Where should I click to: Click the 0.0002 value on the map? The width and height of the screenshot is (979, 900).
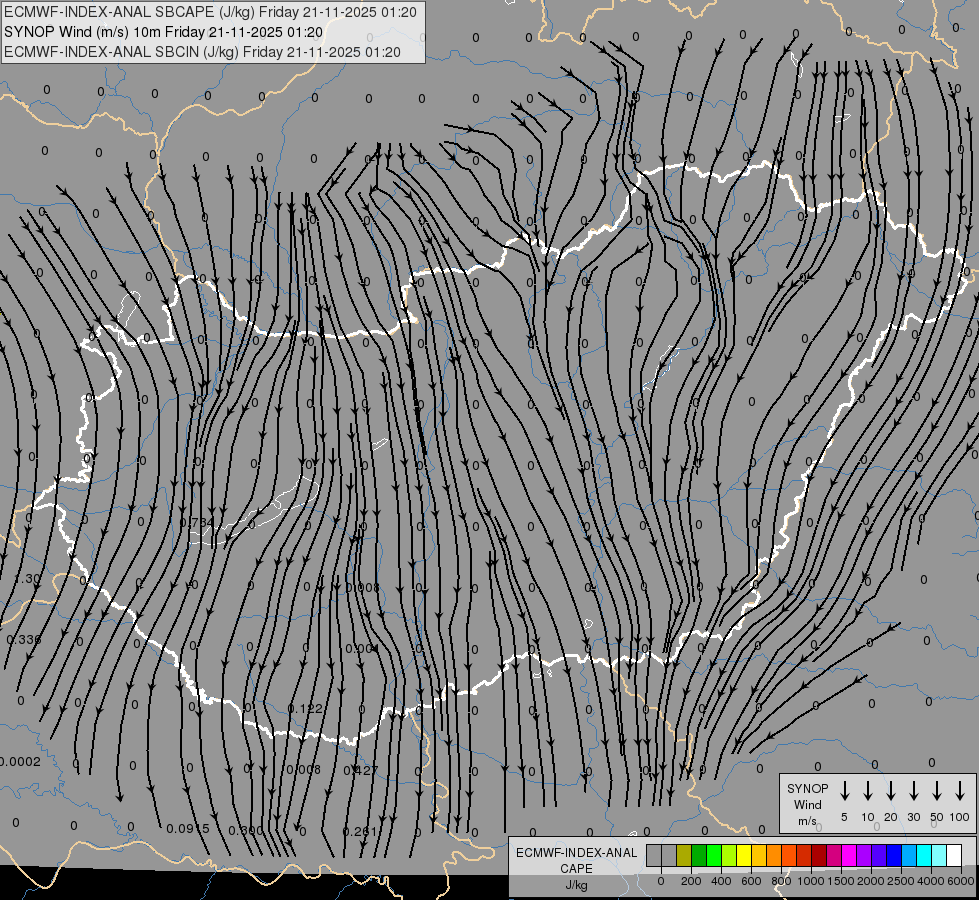point(19,761)
